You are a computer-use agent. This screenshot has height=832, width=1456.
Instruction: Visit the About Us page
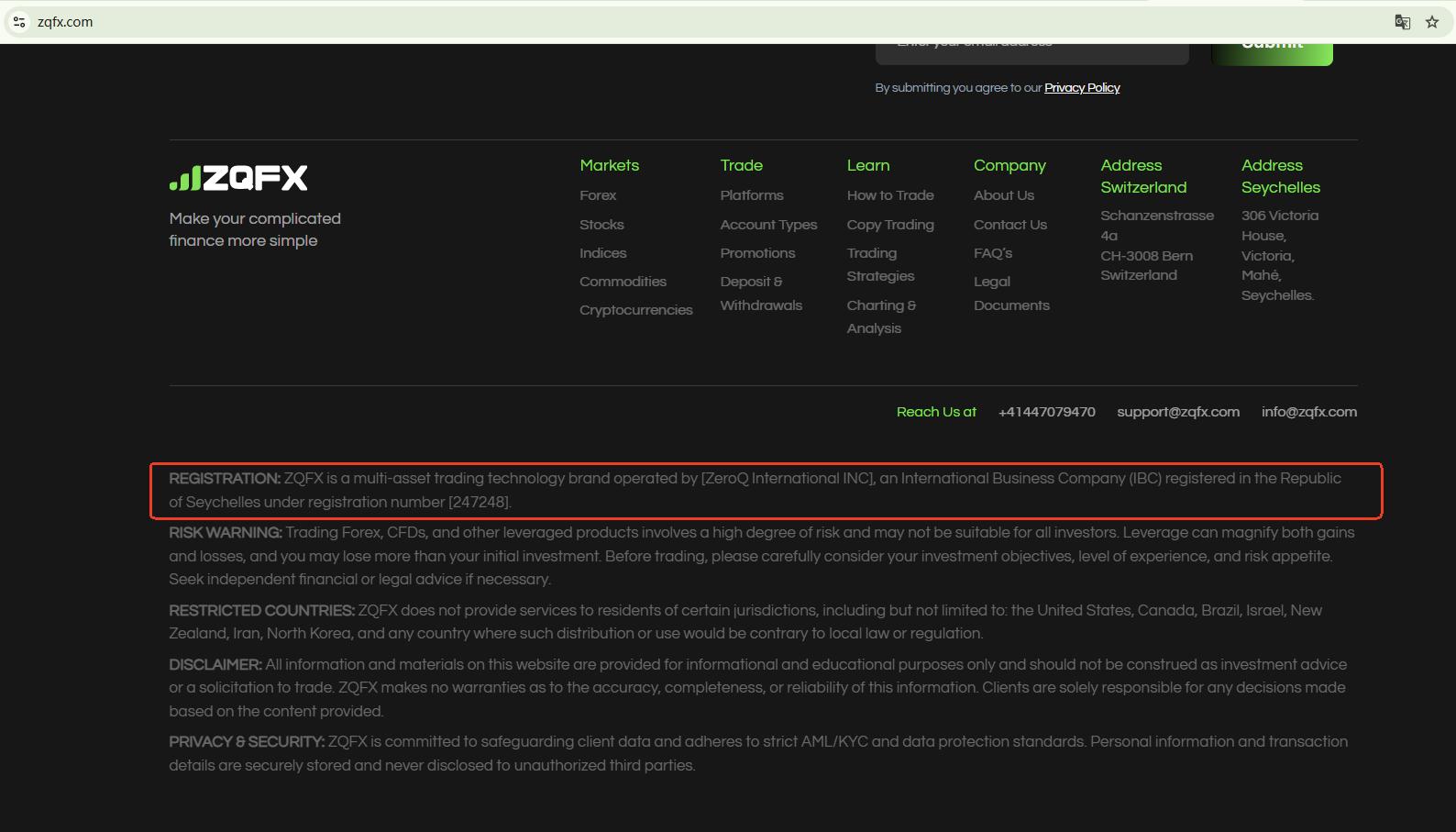pyautogui.click(x=1003, y=195)
